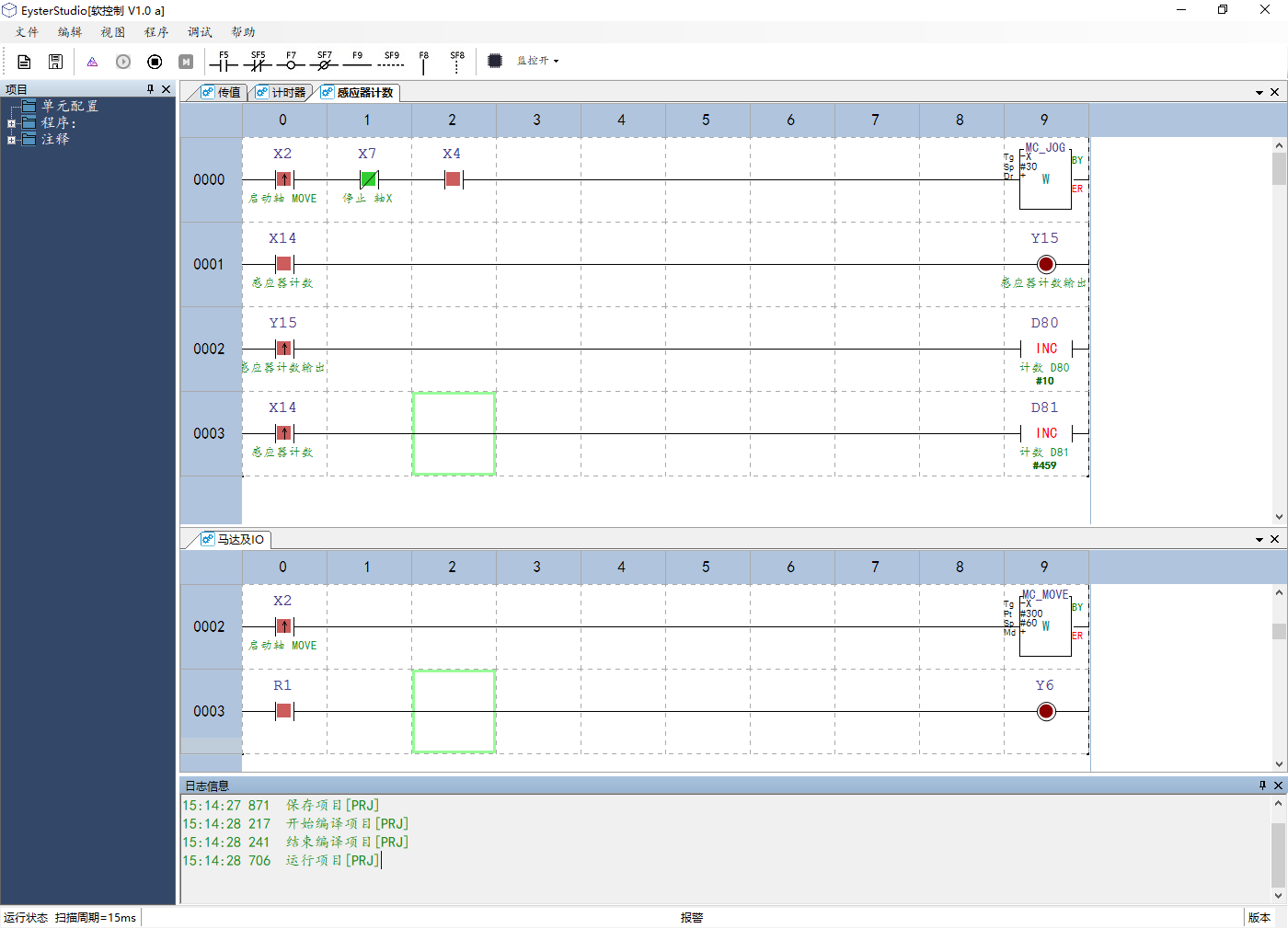
Task: Switch to the 计时器 tab
Action: 282,93
